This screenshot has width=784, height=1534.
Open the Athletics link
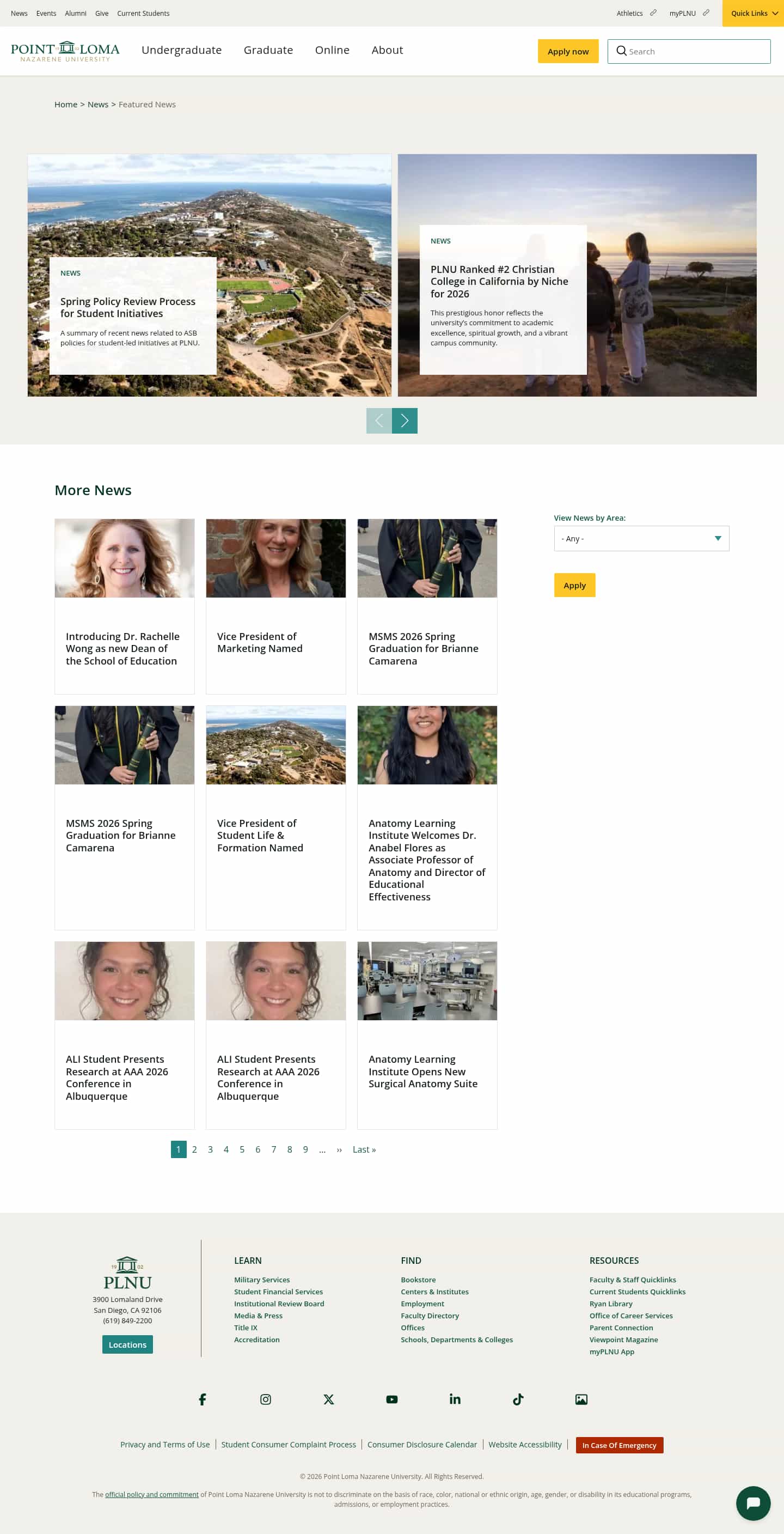tap(629, 13)
